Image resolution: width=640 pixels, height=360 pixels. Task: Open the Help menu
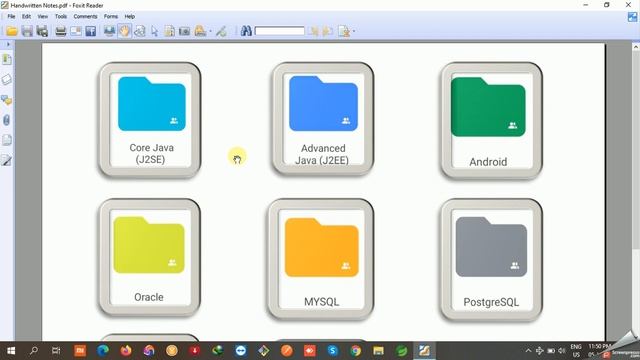130,16
